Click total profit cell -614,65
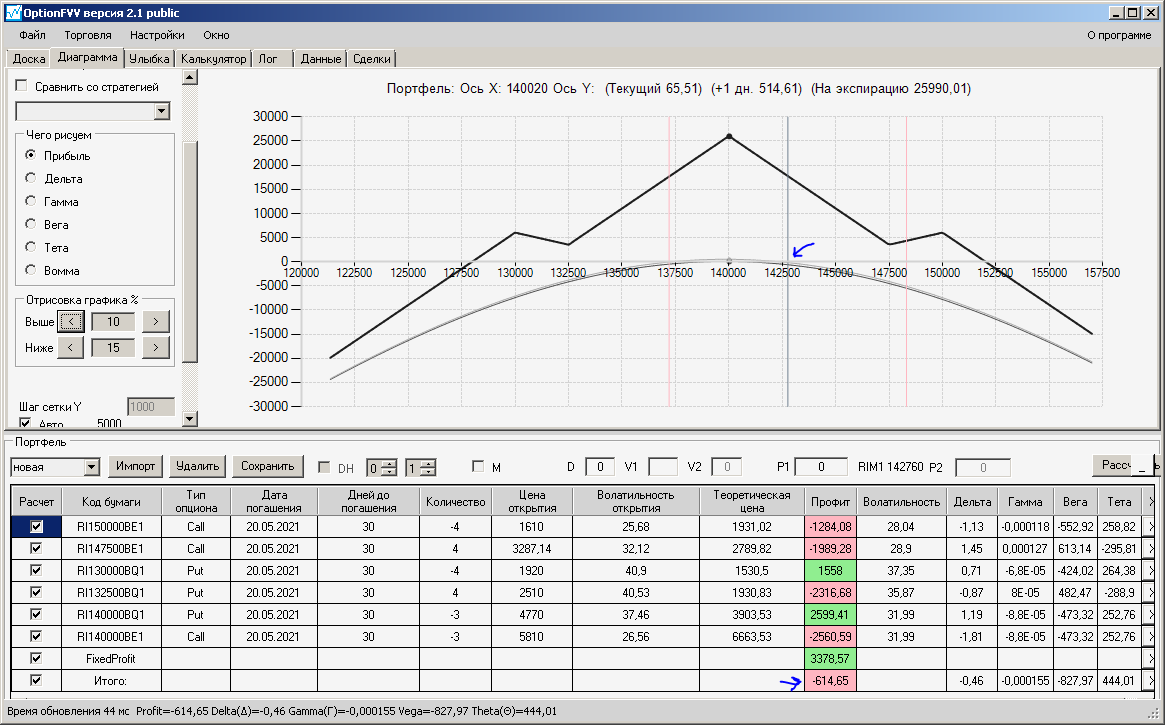This screenshot has height=725, width=1165. click(830, 680)
